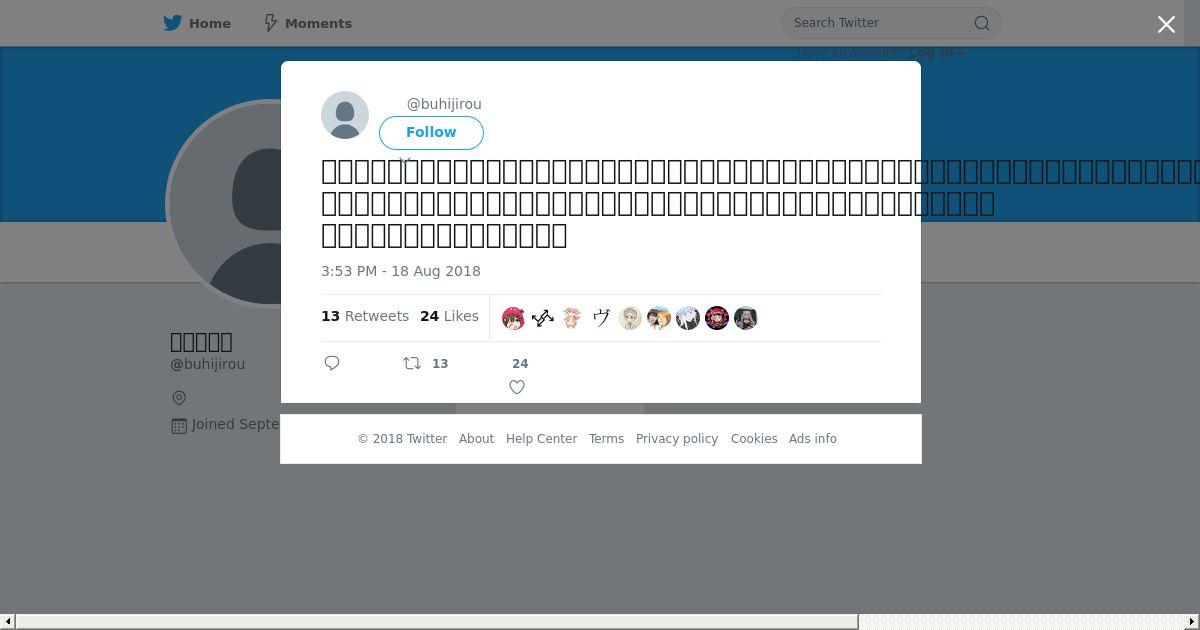Like the tweet with the heart icon
Viewport: 1200px width, 630px height.
click(x=517, y=387)
